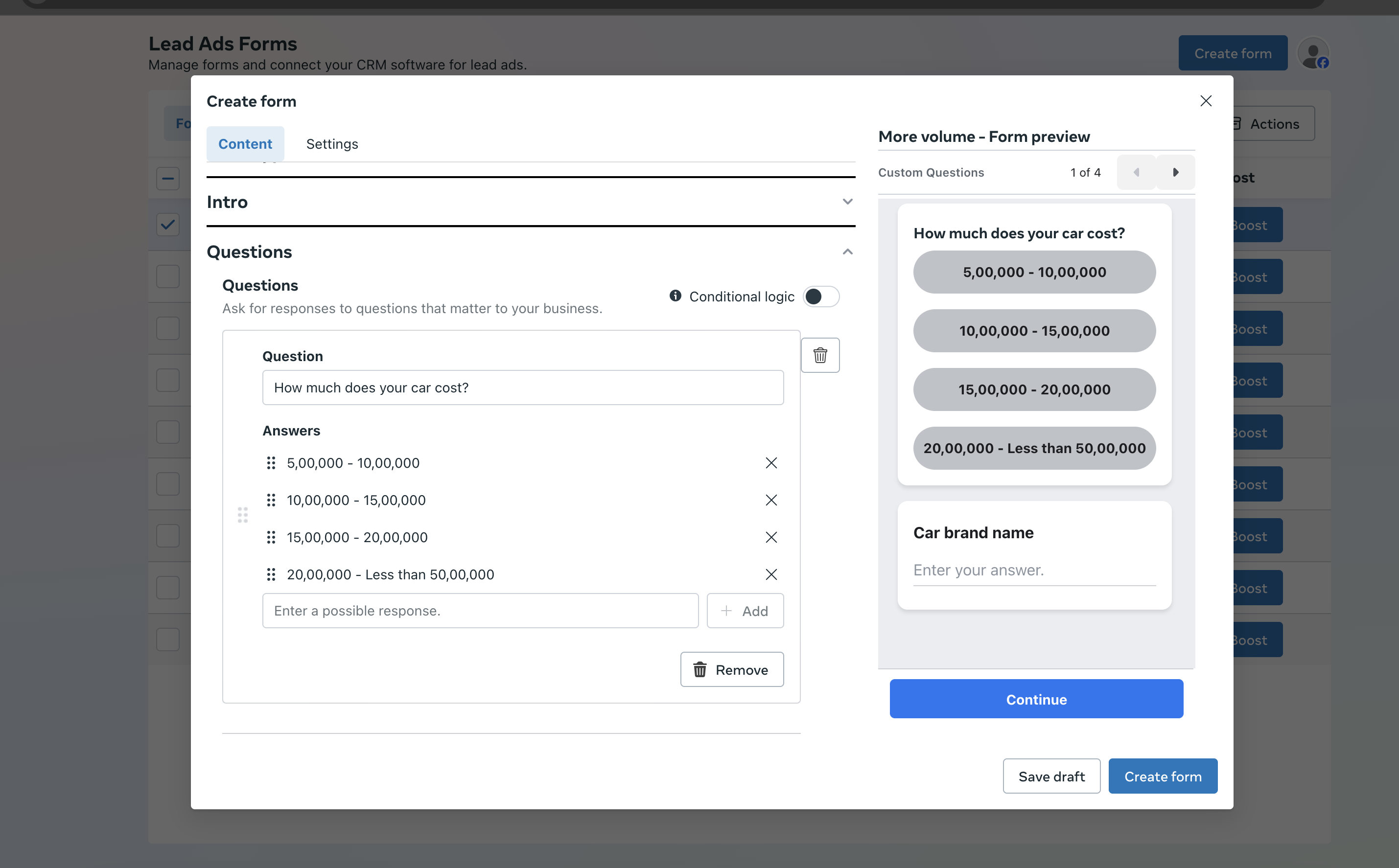The width and height of the screenshot is (1399, 868).
Task: Click the possible response input field
Action: point(480,611)
